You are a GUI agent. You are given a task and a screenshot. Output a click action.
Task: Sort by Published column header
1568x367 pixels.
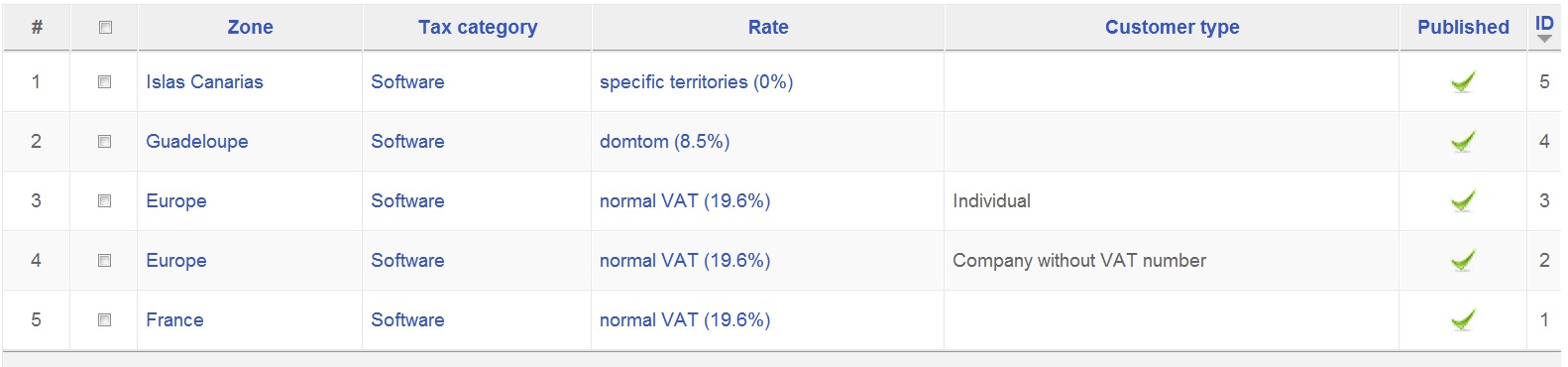[x=1463, y=28]
